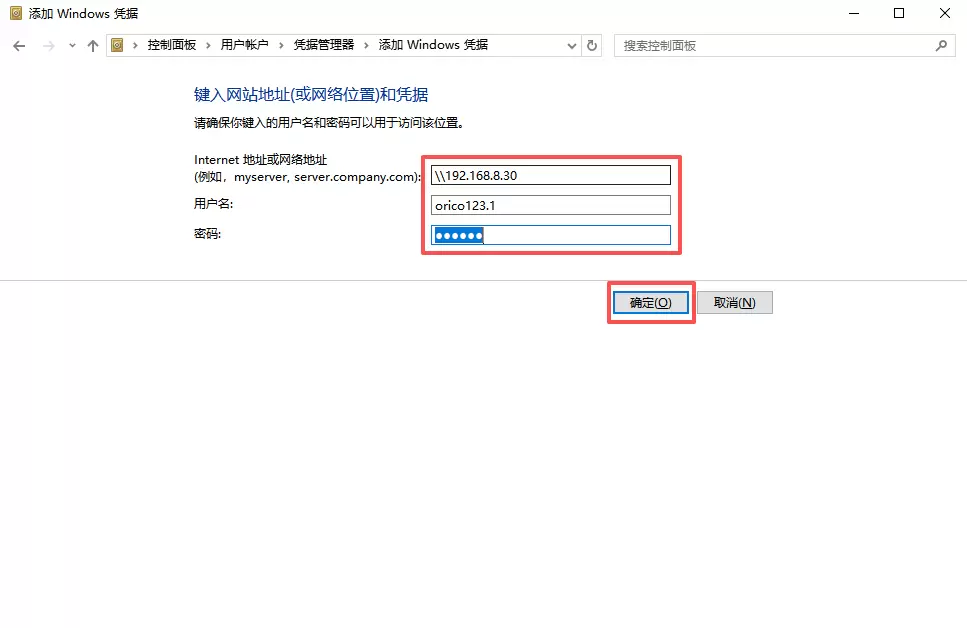967x628 pixels.
Task: Go up one level with the up arrow
Action: (x=93, y=46)
